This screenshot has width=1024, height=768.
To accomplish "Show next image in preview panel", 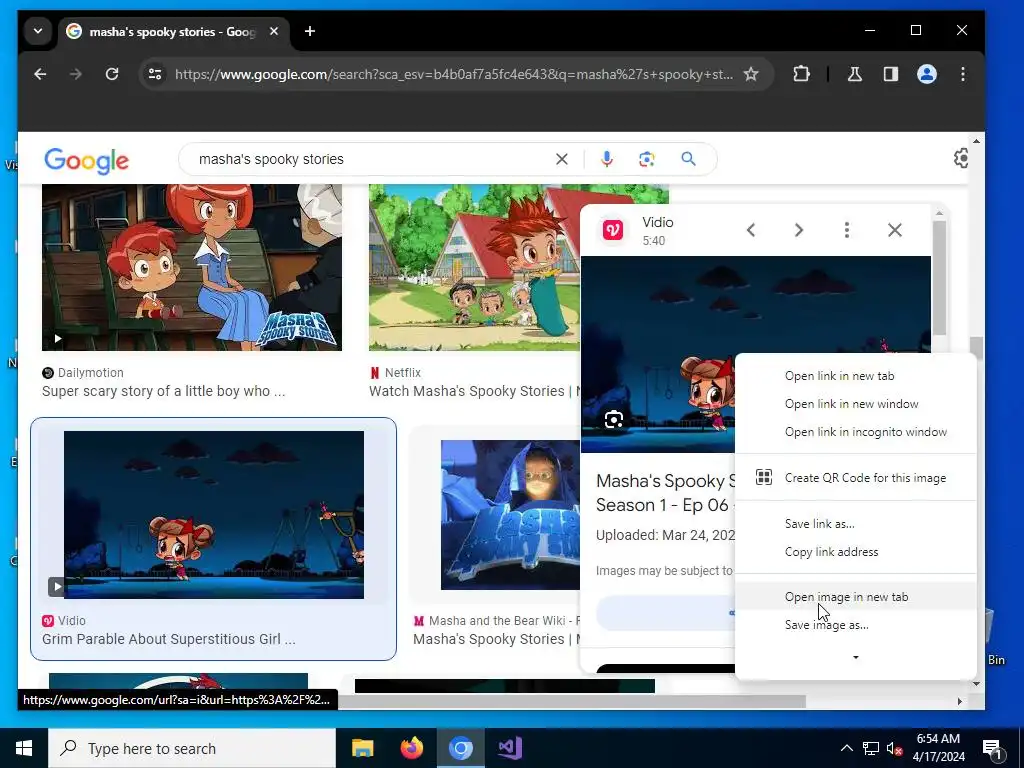I will (x=799, y=230).
